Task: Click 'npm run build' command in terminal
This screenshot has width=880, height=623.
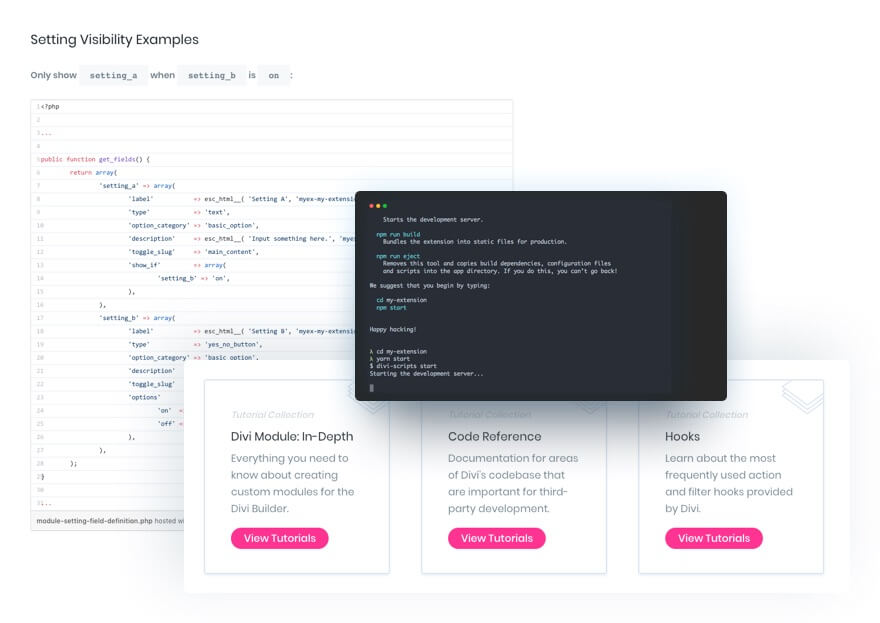Action: [x=391, y=234]
